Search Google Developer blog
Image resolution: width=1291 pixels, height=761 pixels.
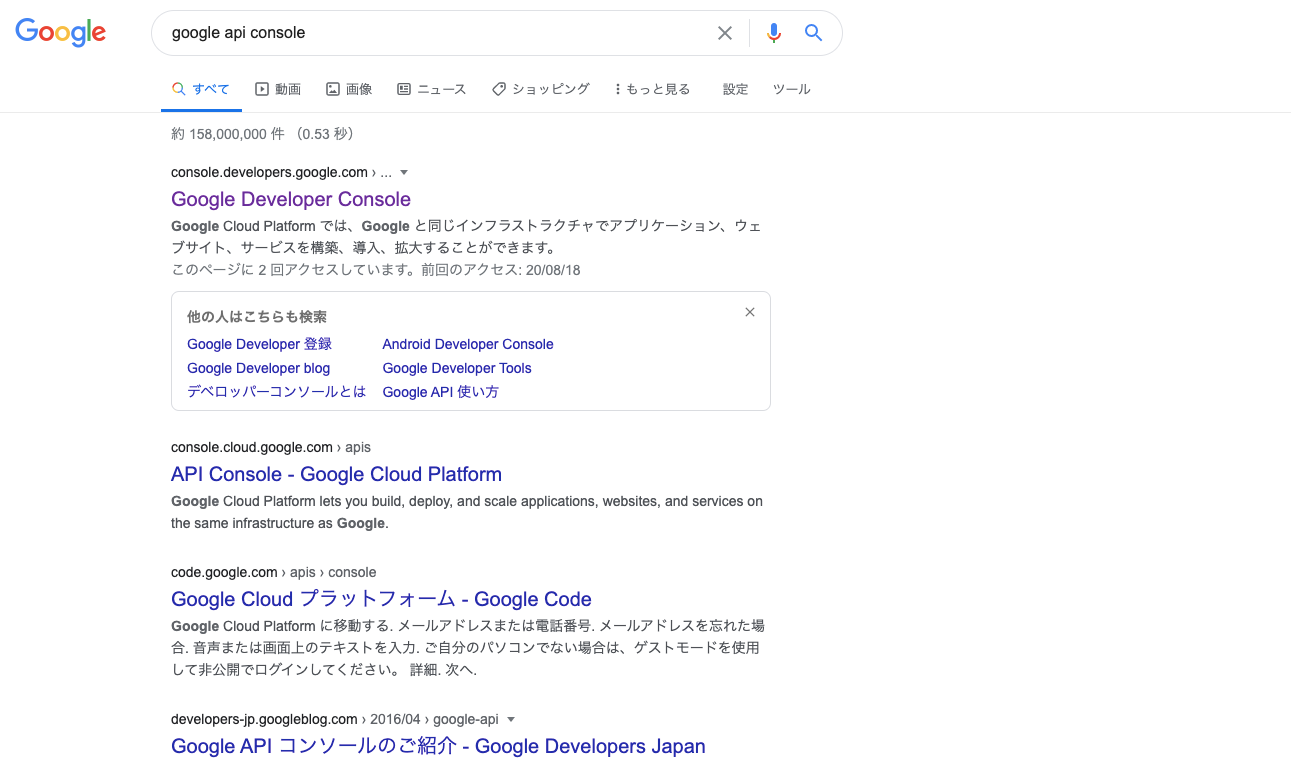pos(258,368)
